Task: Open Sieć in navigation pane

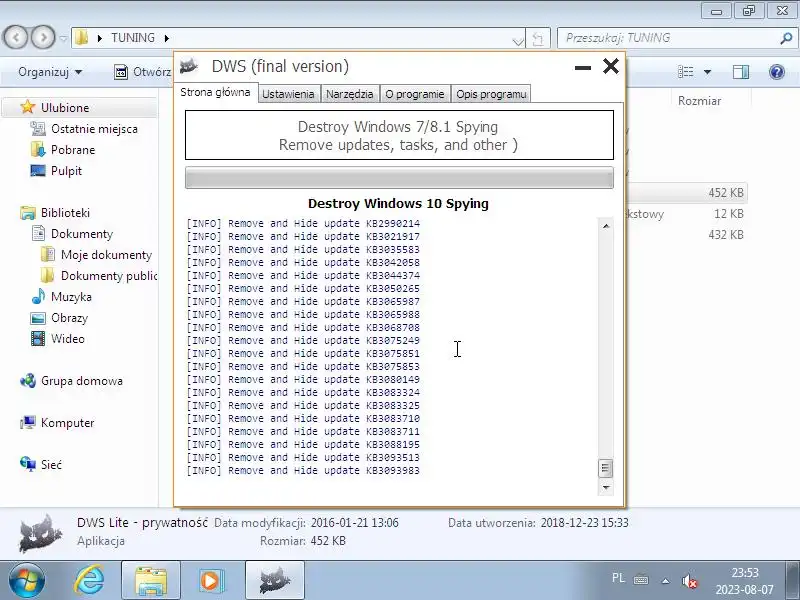Action: [x=51, y=464]
